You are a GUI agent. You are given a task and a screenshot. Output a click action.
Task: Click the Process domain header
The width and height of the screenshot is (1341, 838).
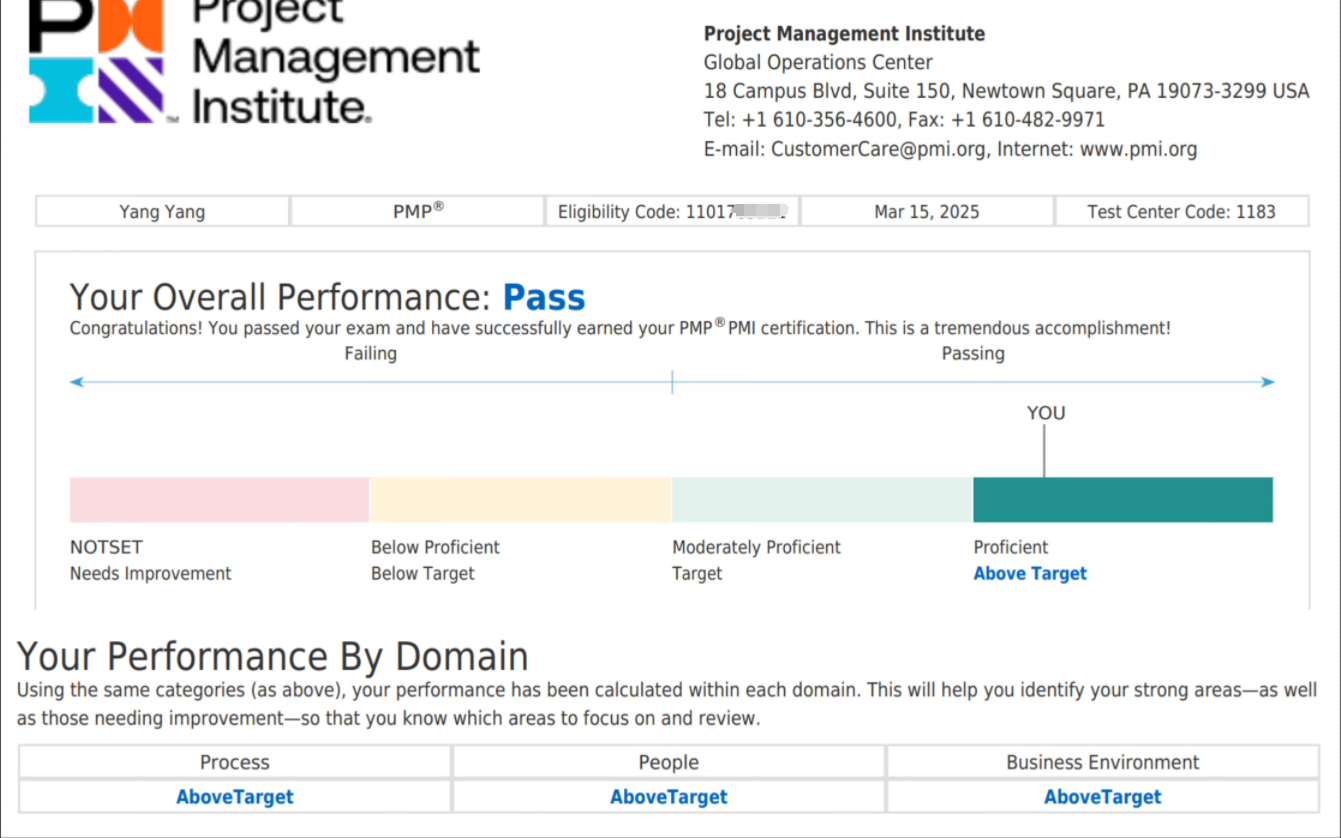click(x=235, y=762)
